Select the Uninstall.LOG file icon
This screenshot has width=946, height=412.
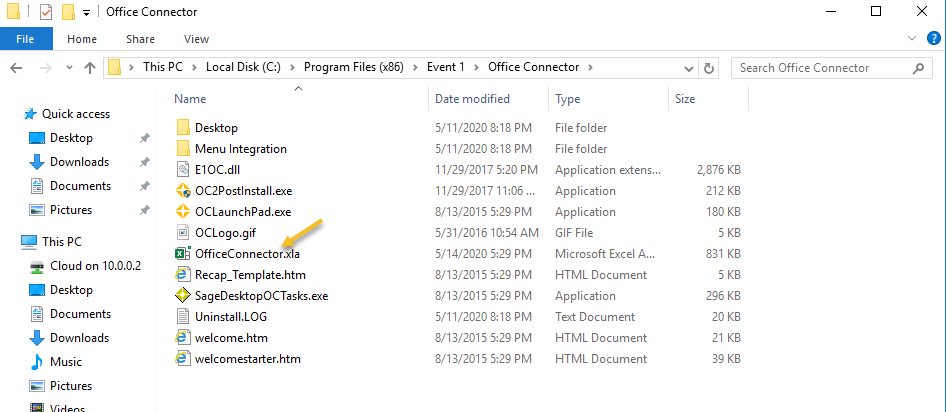click(183, 317)
